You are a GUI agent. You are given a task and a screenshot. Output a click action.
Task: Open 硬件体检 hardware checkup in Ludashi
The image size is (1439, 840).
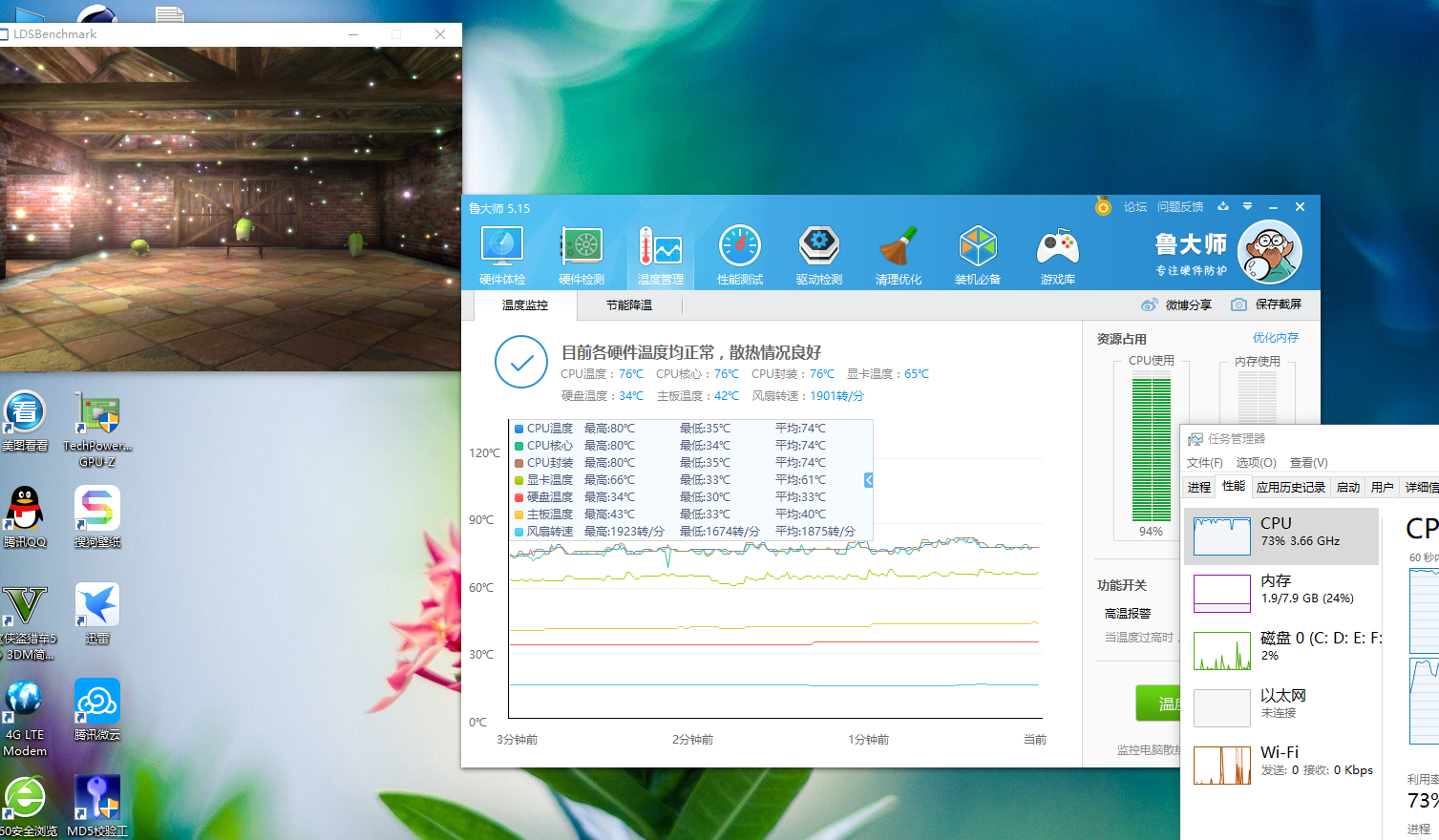coord(502,256)
